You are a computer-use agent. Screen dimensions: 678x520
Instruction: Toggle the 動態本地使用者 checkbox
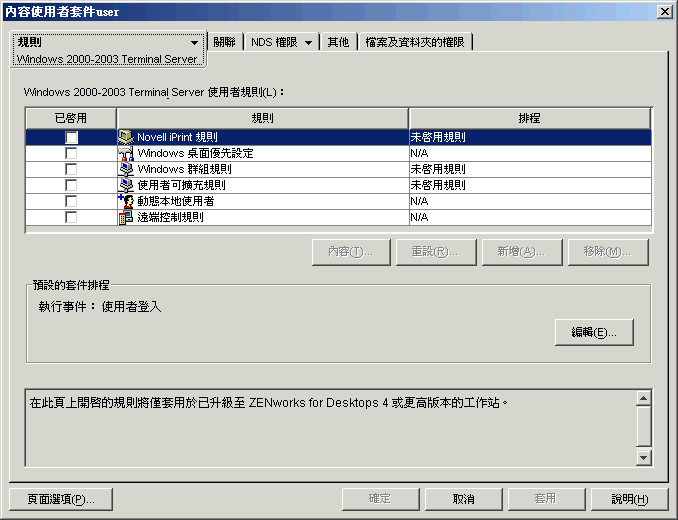71,201
